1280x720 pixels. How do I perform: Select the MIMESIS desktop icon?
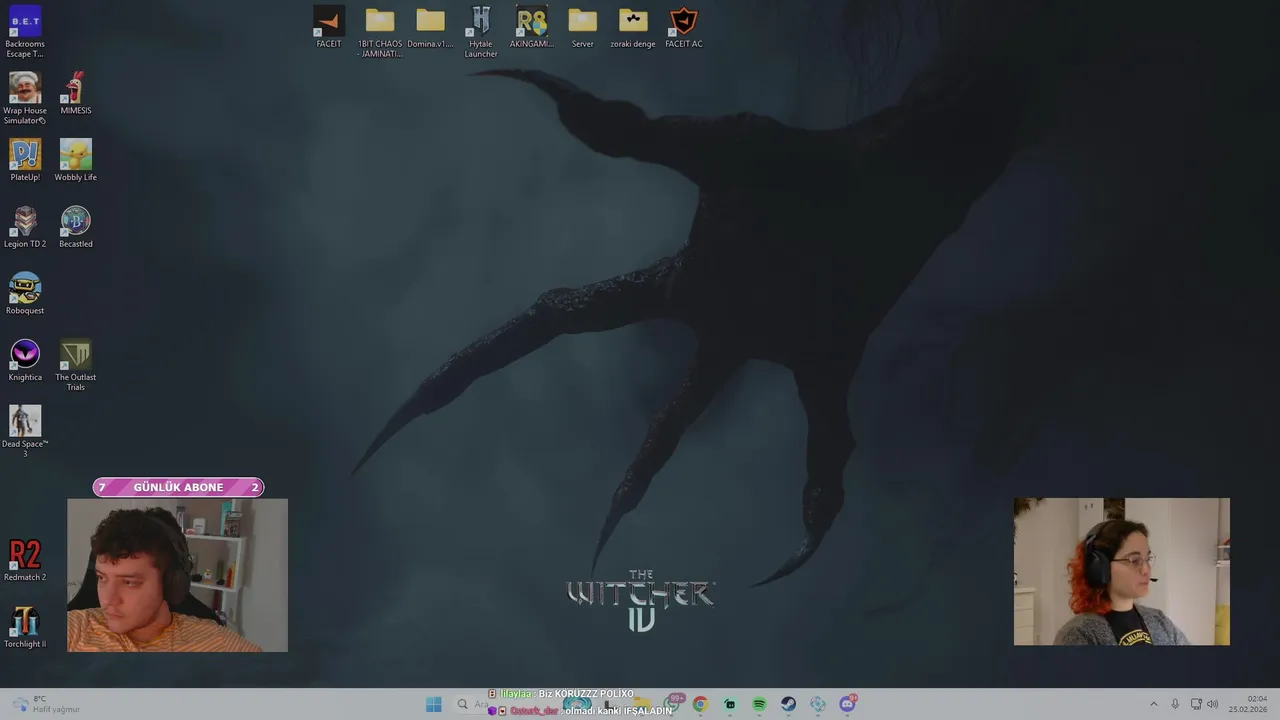[76, 94]
